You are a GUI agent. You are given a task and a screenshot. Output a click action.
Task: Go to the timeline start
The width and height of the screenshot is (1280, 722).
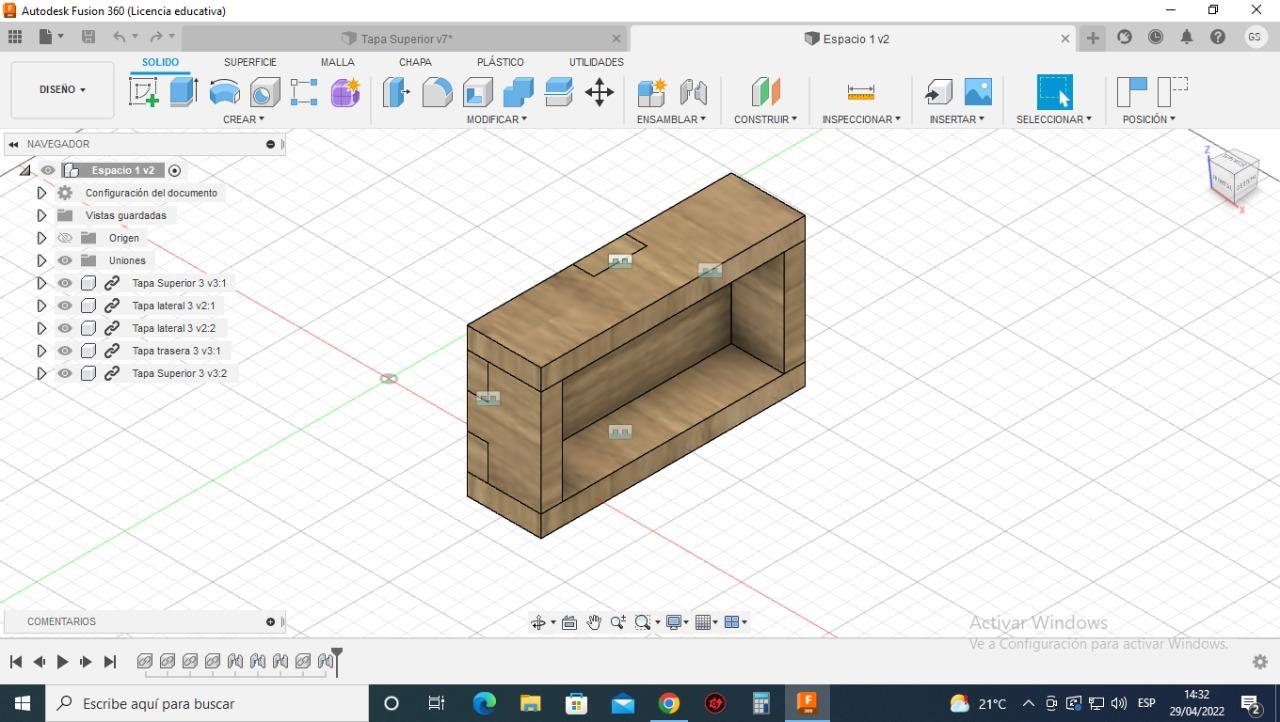click(x=16, y=662)
